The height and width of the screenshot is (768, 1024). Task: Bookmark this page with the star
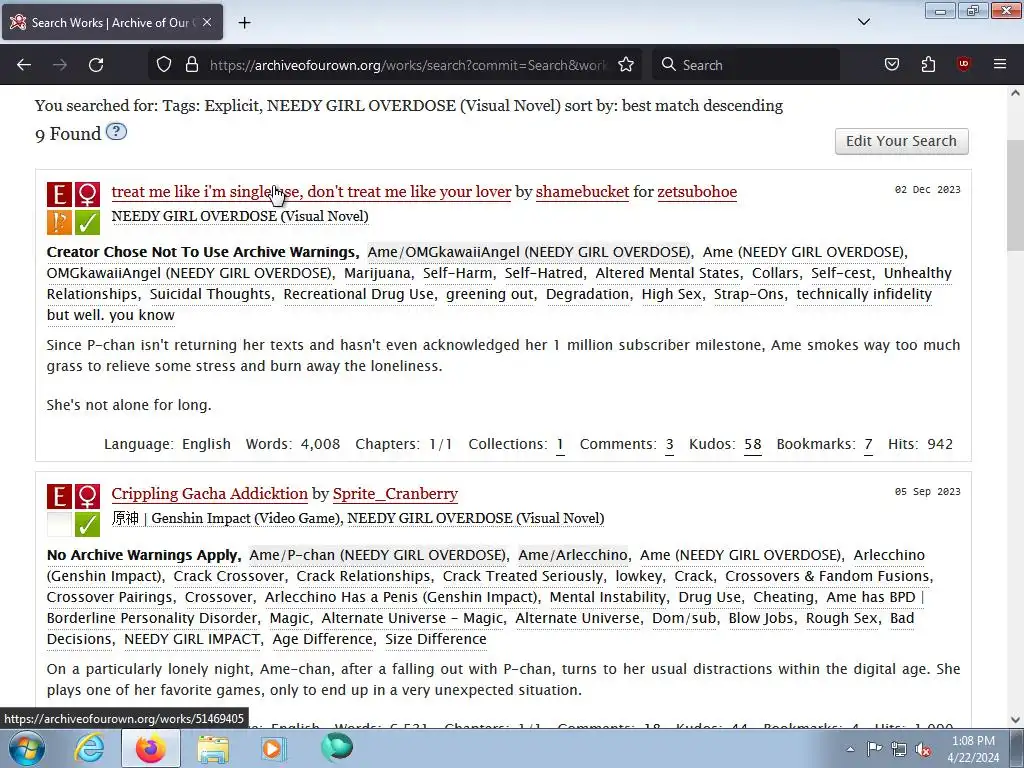pyautogui.click(x=626, y=65)
